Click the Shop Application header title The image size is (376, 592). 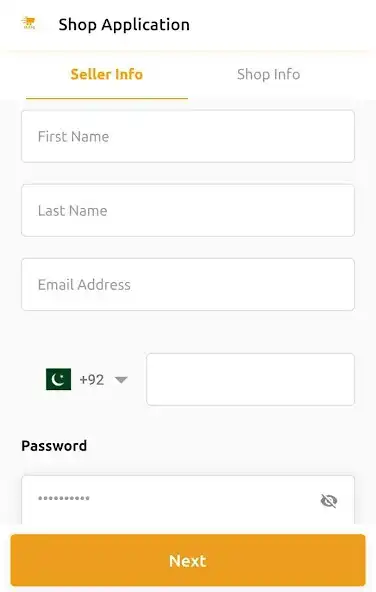click(124, 25)
